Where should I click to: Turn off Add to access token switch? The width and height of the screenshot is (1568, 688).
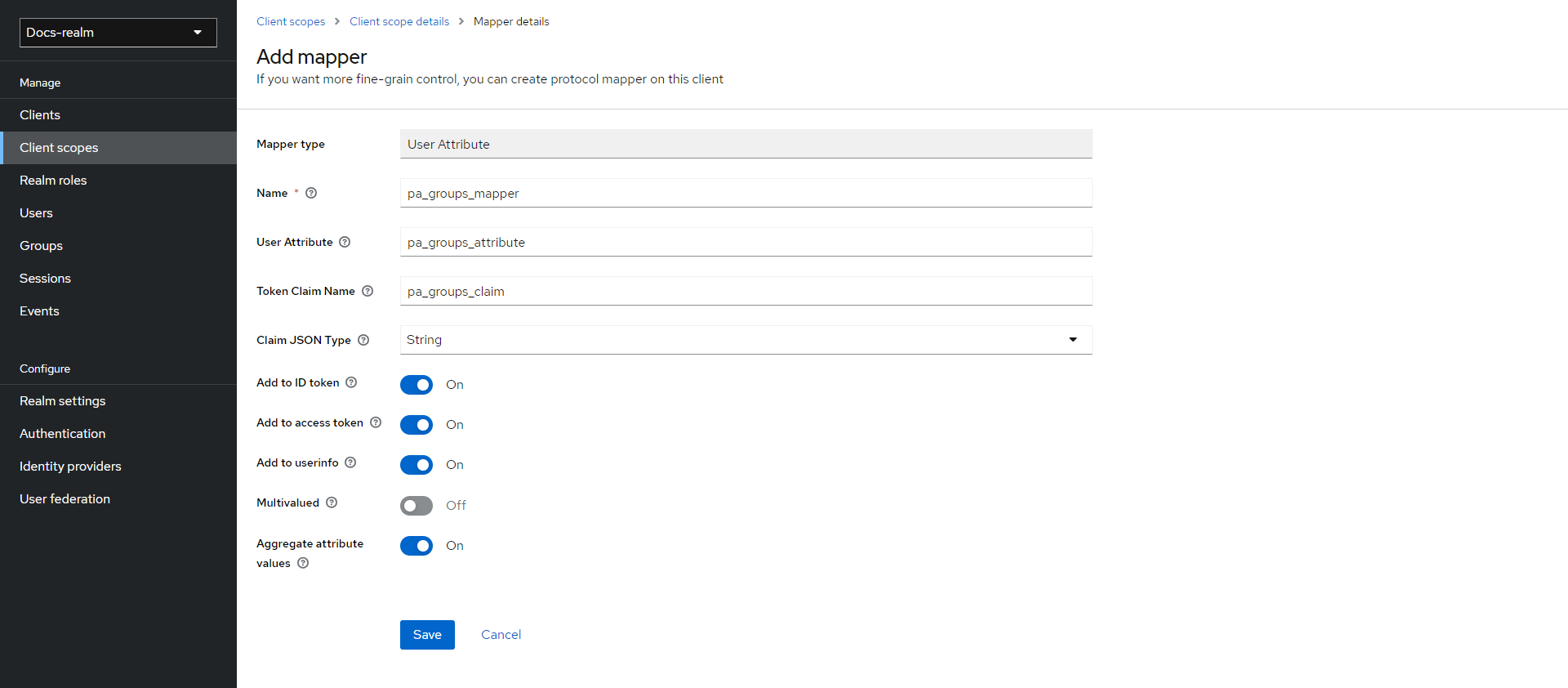click(416, 425)
